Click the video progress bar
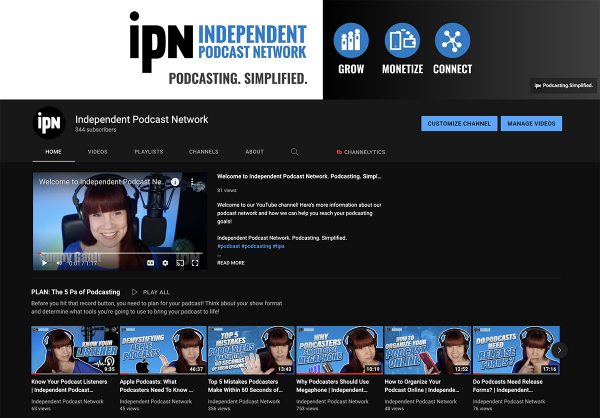The image size is (600, 418). (120, 253)
